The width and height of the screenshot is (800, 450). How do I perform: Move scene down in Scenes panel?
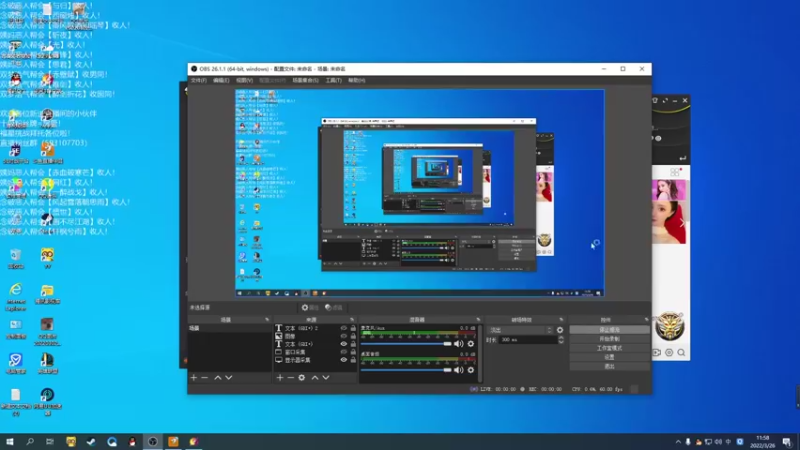(229, 378)
